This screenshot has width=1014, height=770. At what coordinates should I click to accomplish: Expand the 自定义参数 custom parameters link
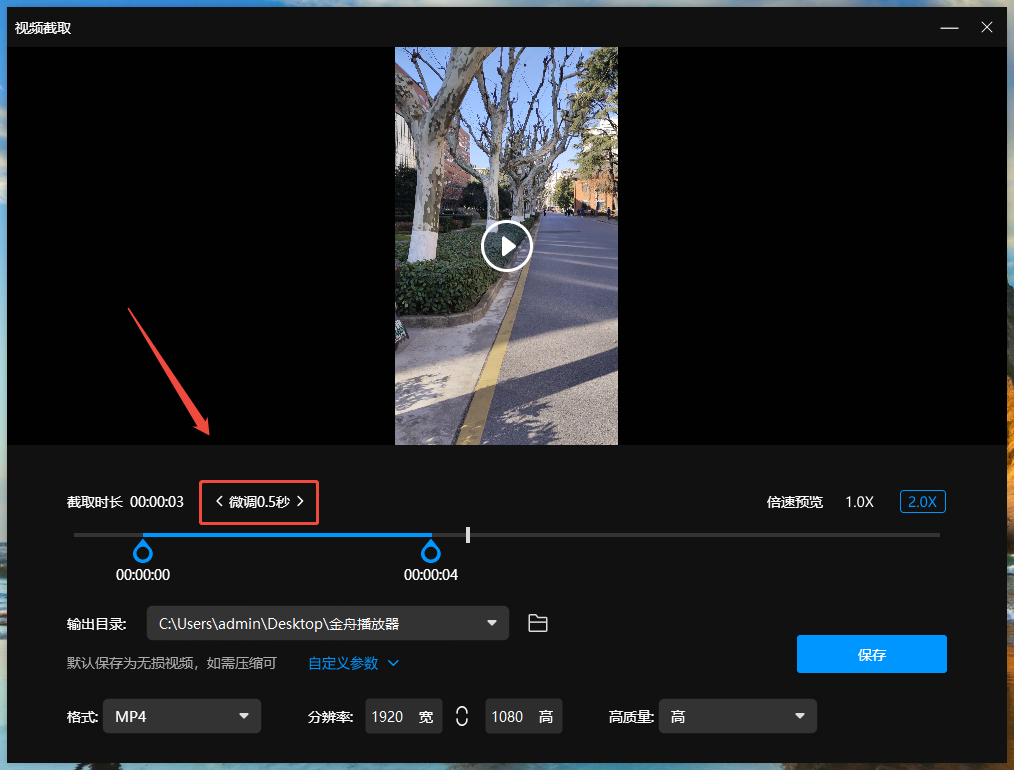pos(353,663)
